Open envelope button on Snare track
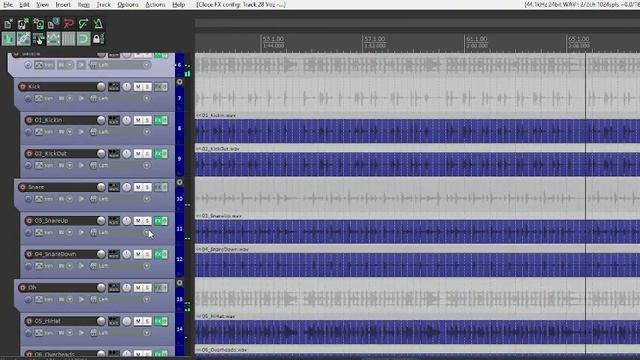 coord(38,199)
